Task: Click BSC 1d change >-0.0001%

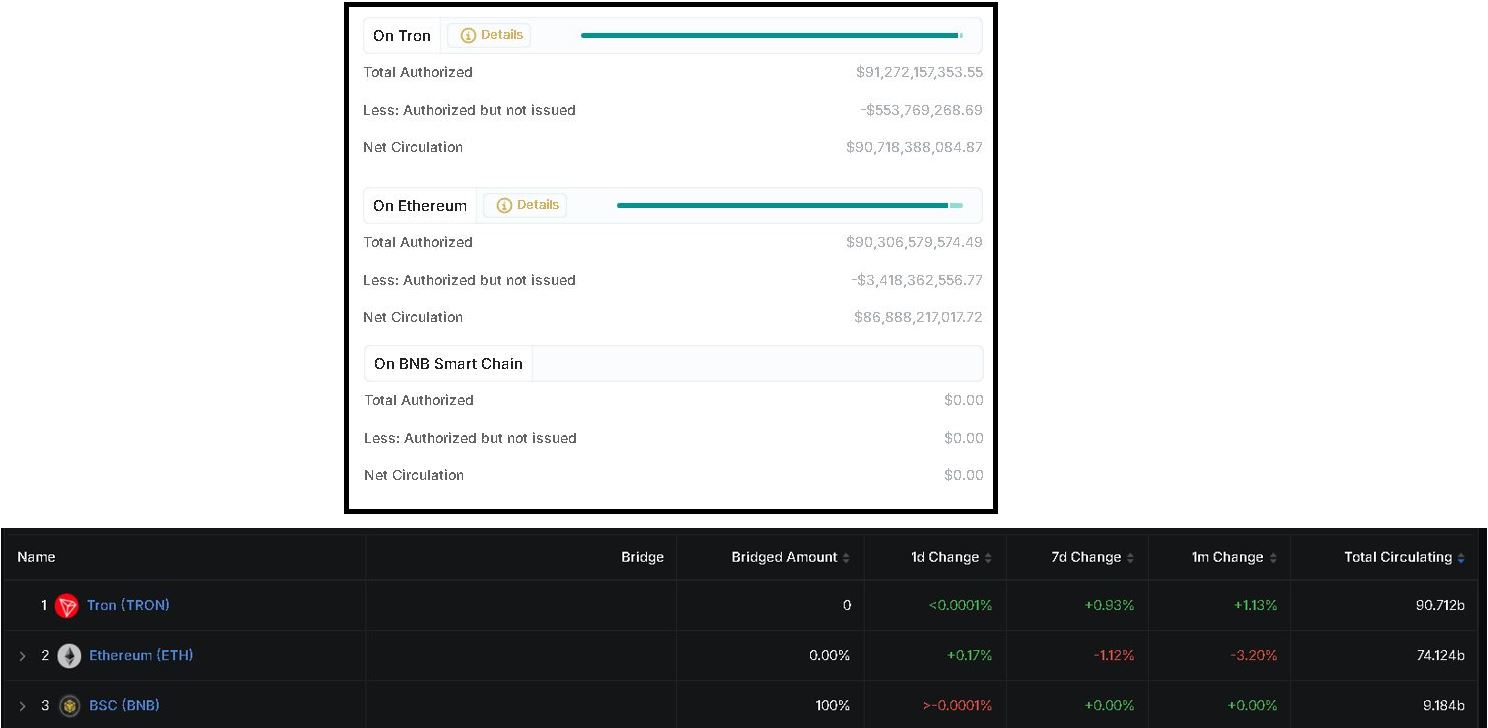Action: (957, 705)
